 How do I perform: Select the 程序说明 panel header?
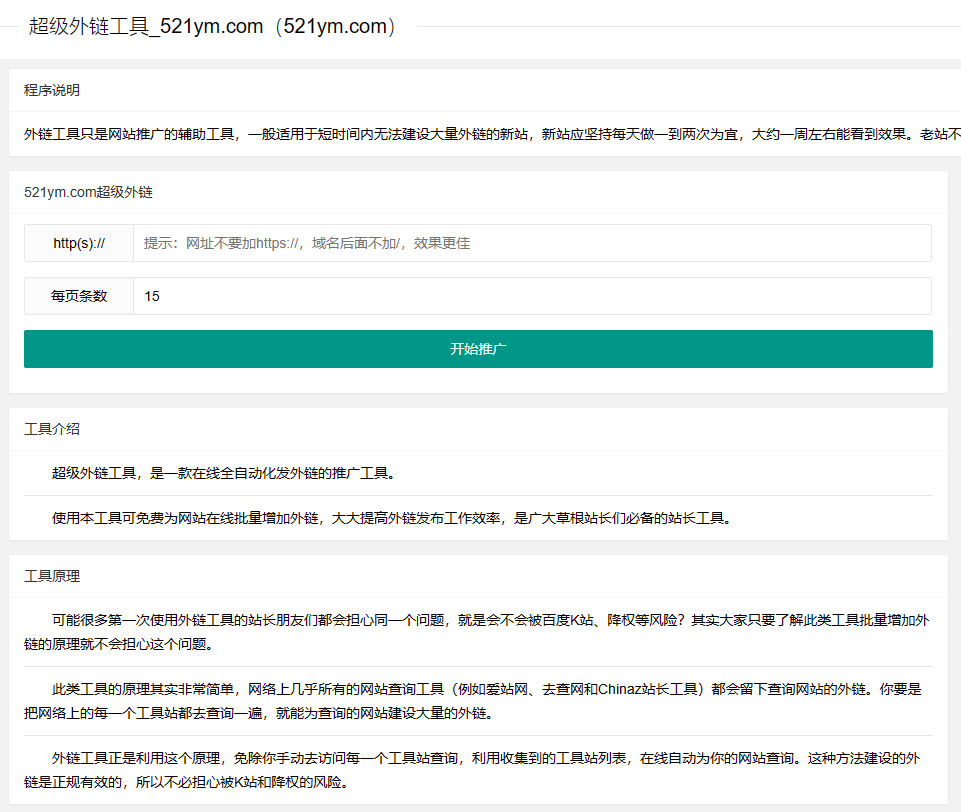(52, 90)
